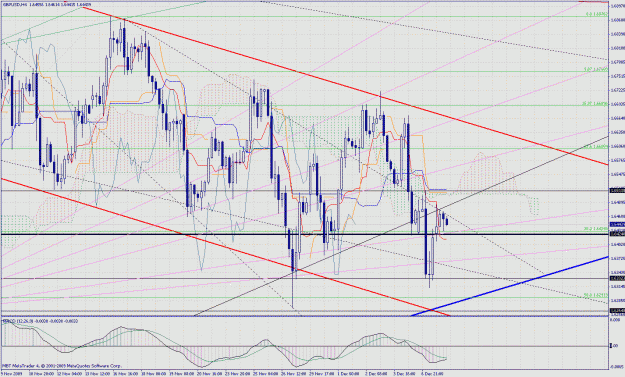This screenshot has height=377, width=625.
Task: Click the '26 Nov 12:00' time axis label
Action: pos(293,374)
